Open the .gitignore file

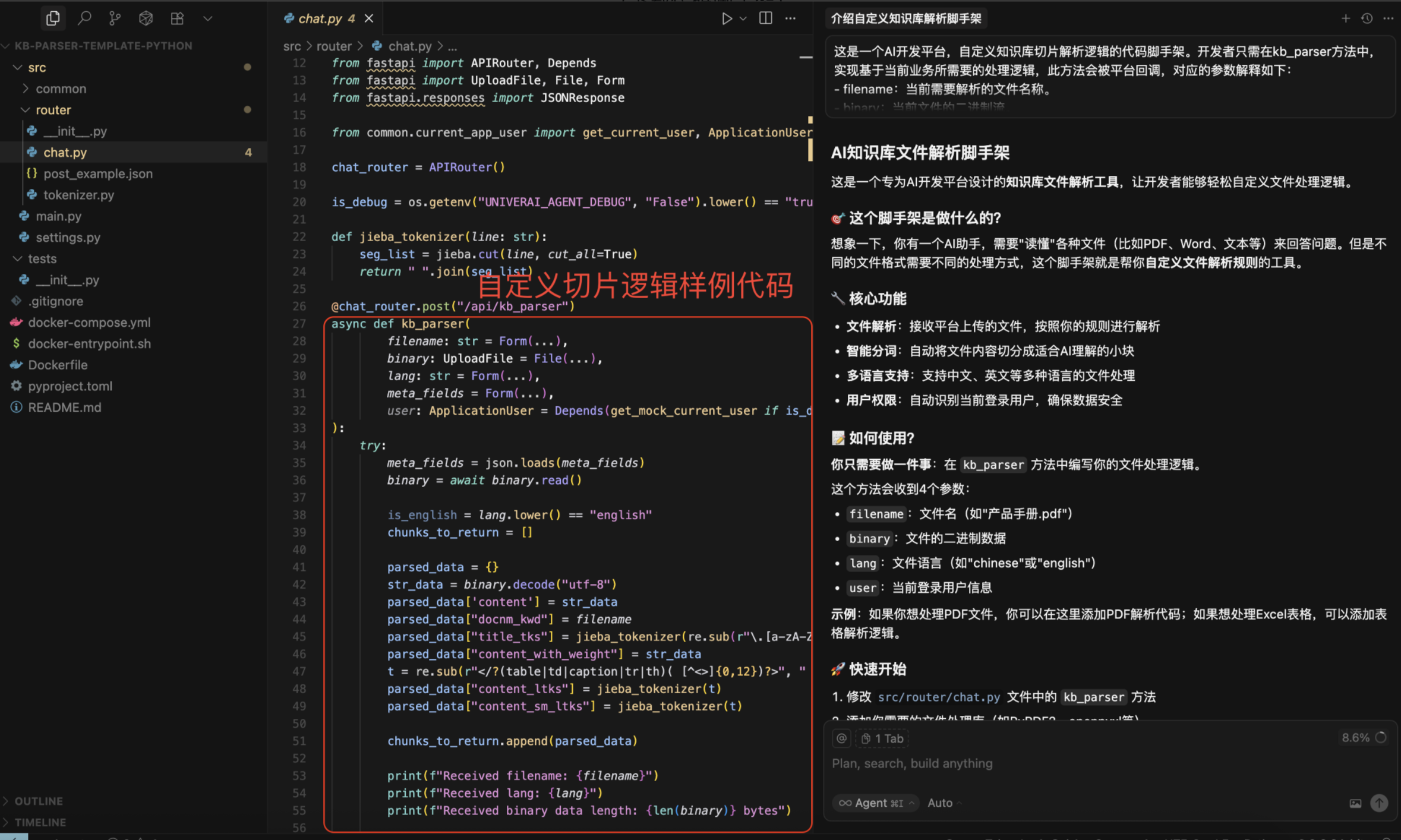coord(55,301)
